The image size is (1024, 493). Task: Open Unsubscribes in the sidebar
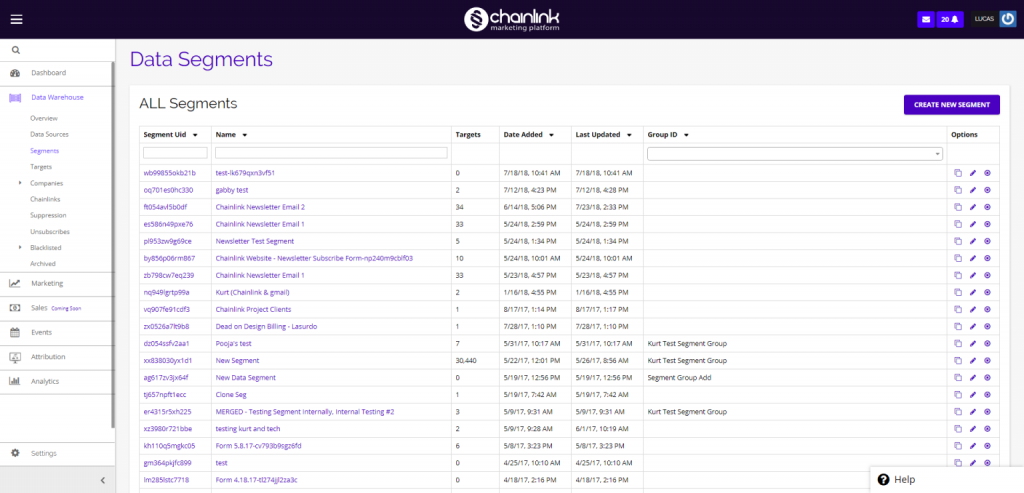coord(50,232)
